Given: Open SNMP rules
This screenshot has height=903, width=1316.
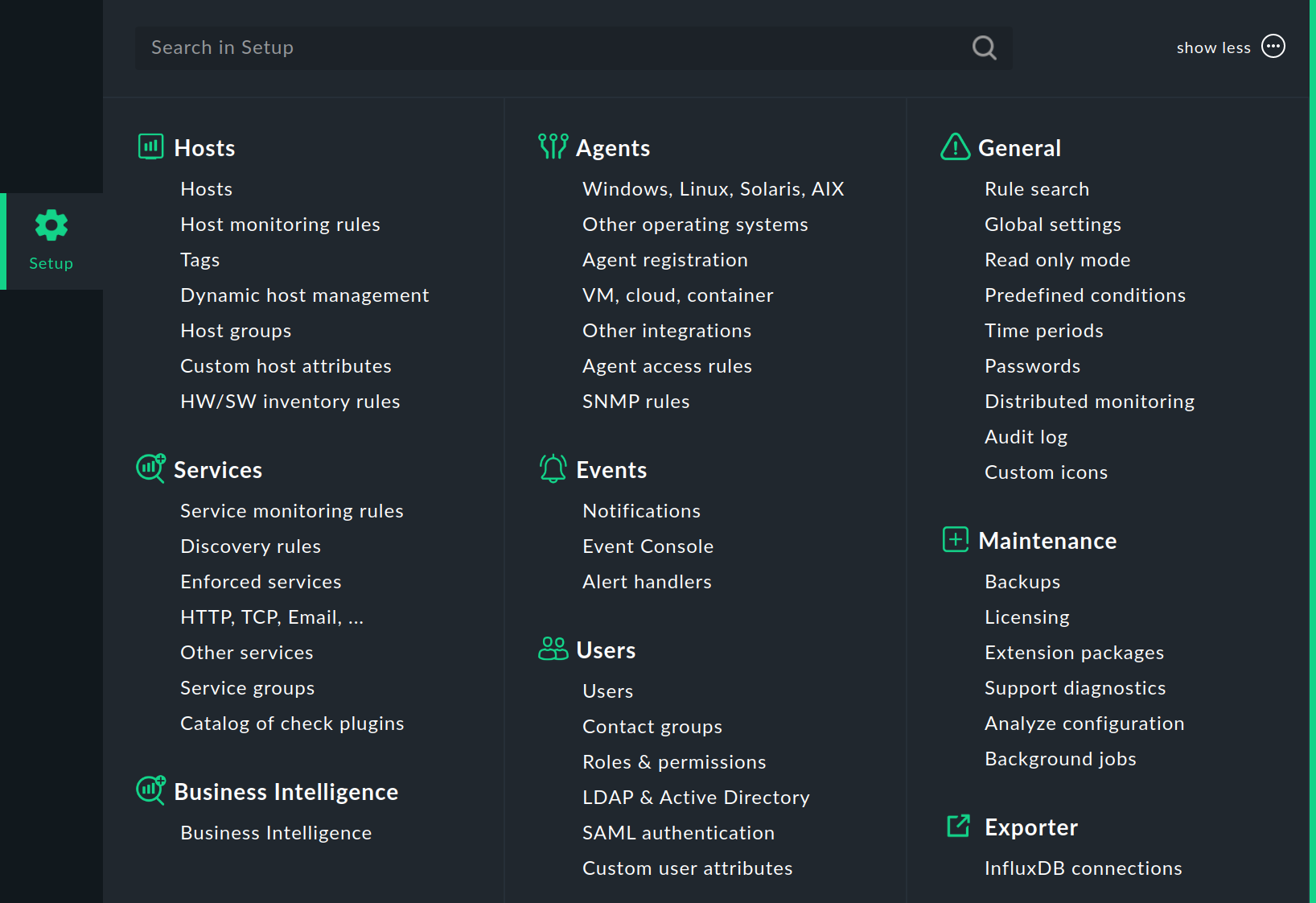Looking at the screenshot, I should [636, 402].
